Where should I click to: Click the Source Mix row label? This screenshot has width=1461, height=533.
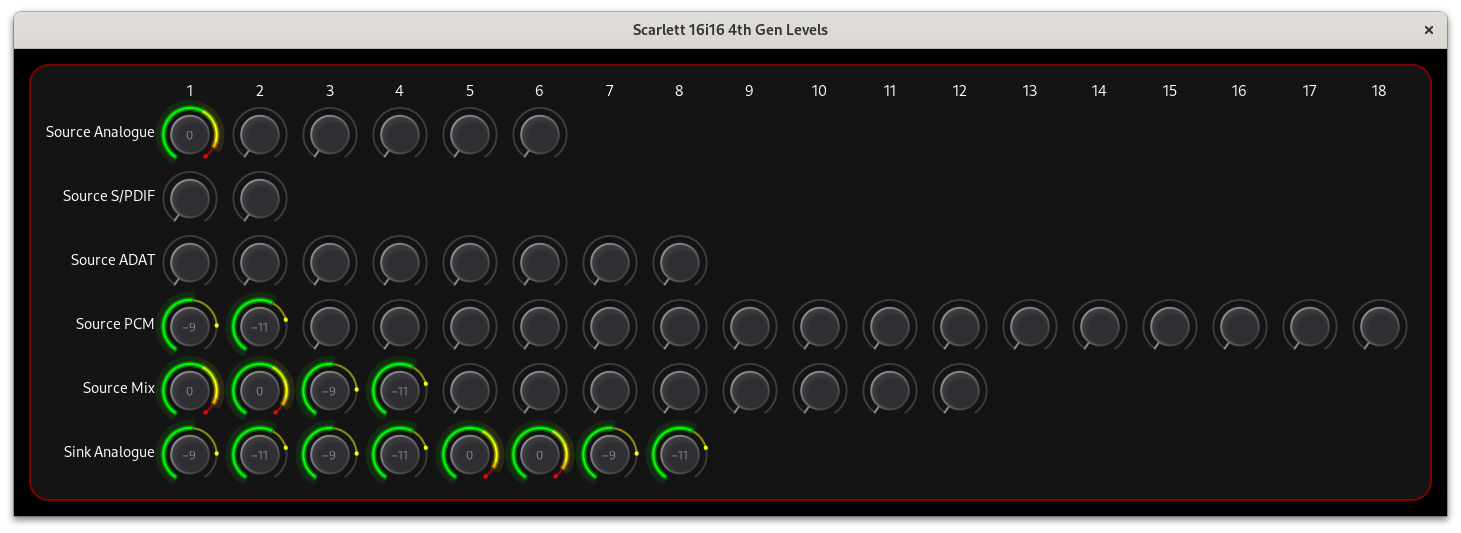118,388
